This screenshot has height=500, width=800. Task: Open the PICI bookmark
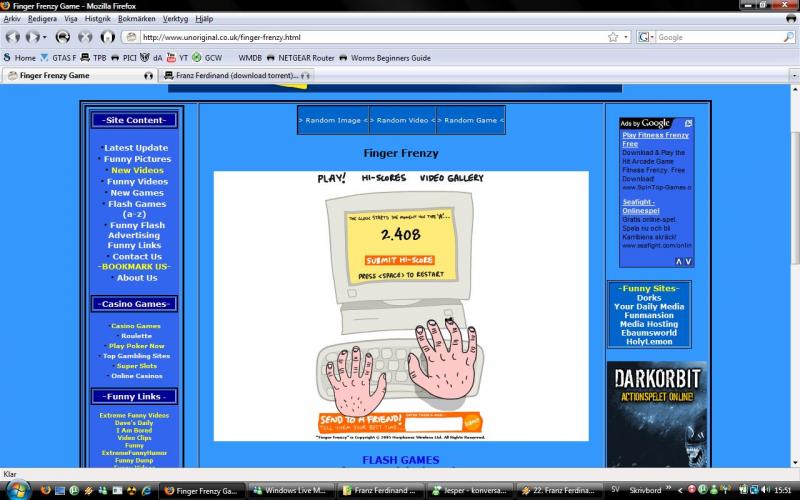124,58
